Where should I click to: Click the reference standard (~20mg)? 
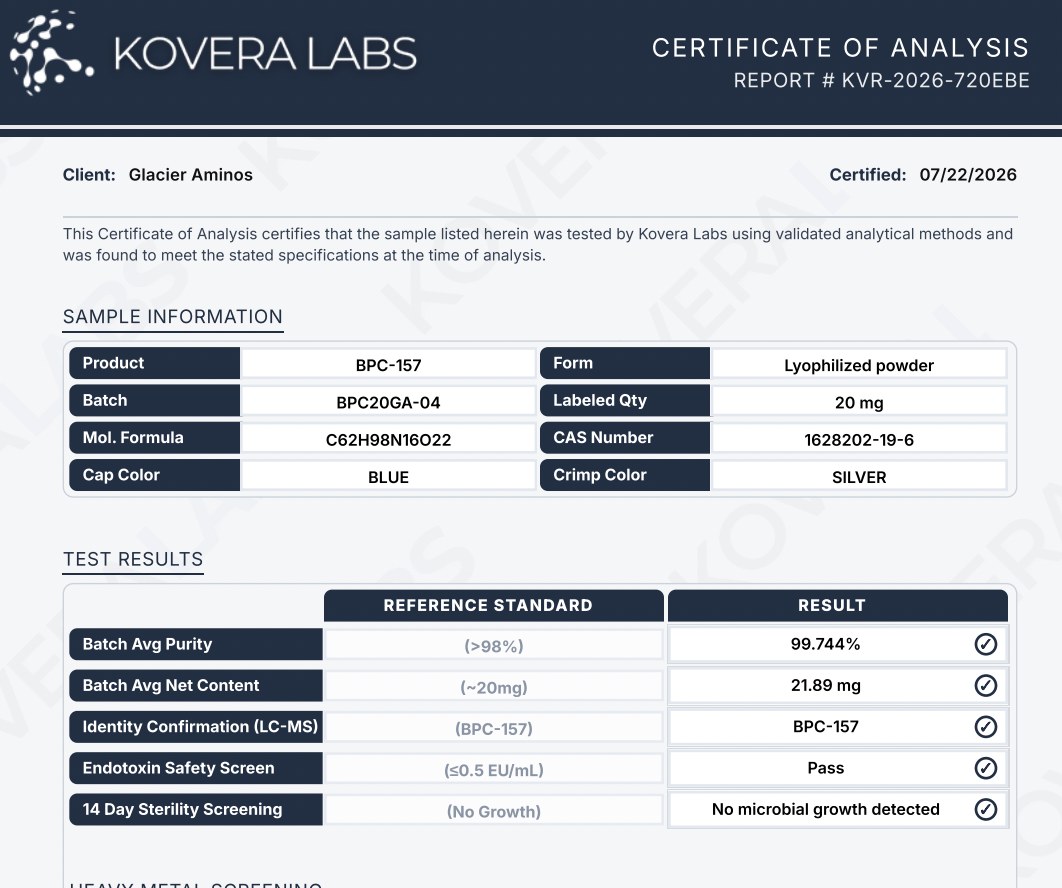494,687
